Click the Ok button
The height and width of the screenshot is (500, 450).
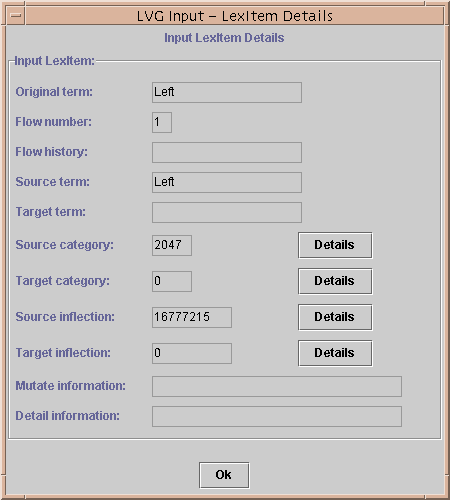point(224,475)
